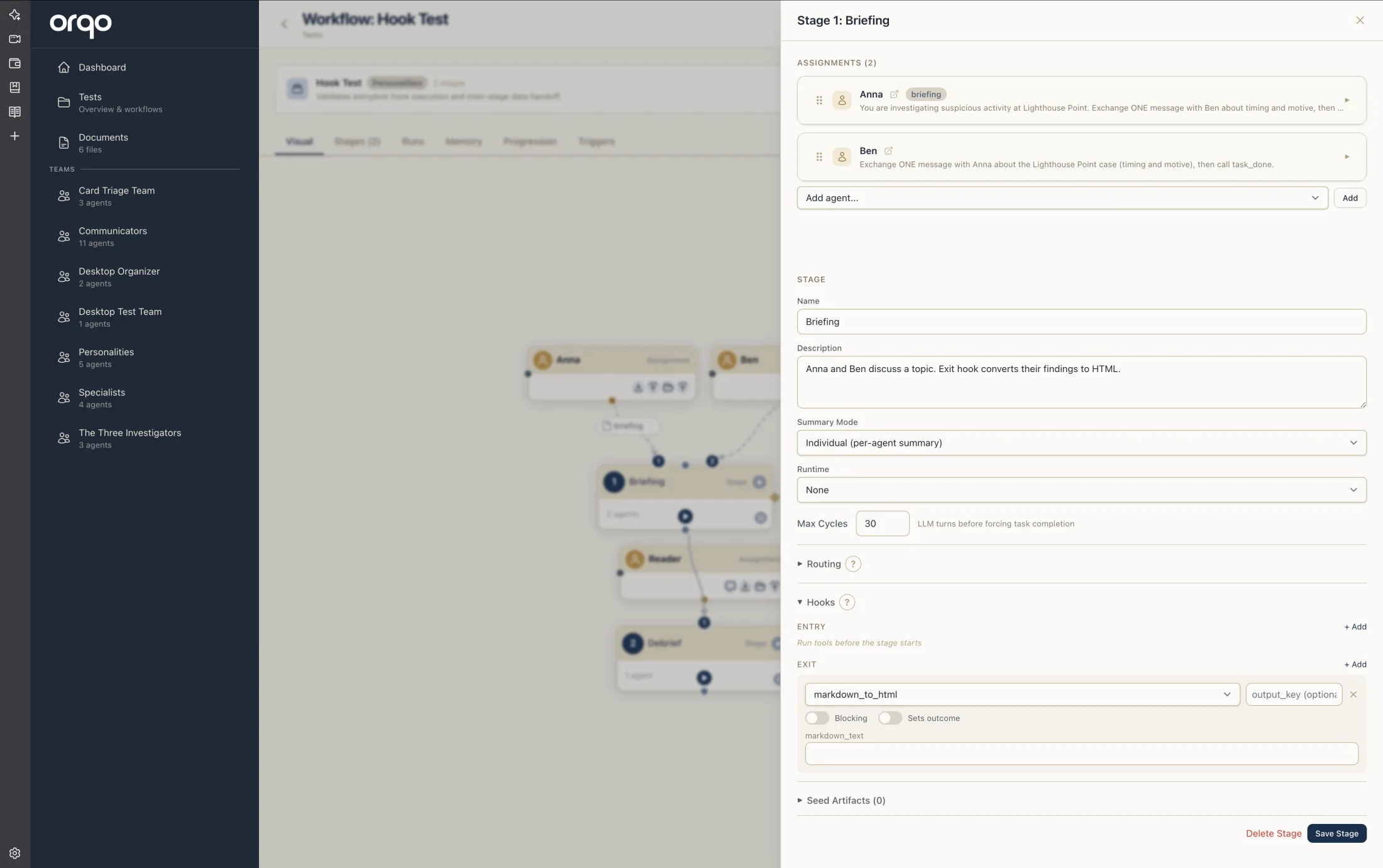1383x868 pixels.
Task: Go back using the workflow header arrow
Action: [284, 24]
